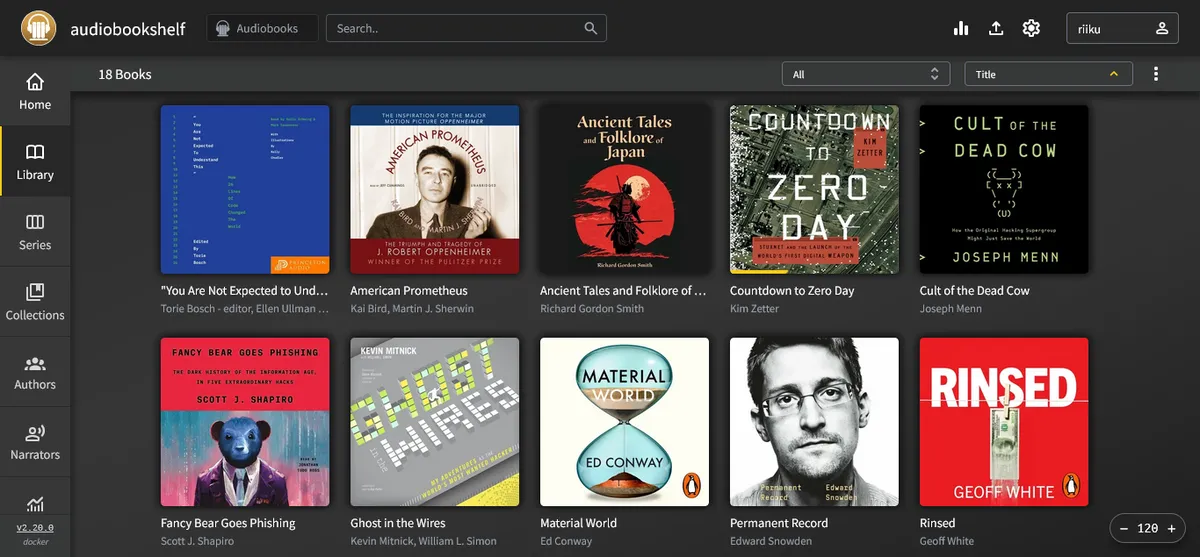The image size is (1200, 557).
Task: Decrease cover size with minus button
Action: click(1124, 528)
